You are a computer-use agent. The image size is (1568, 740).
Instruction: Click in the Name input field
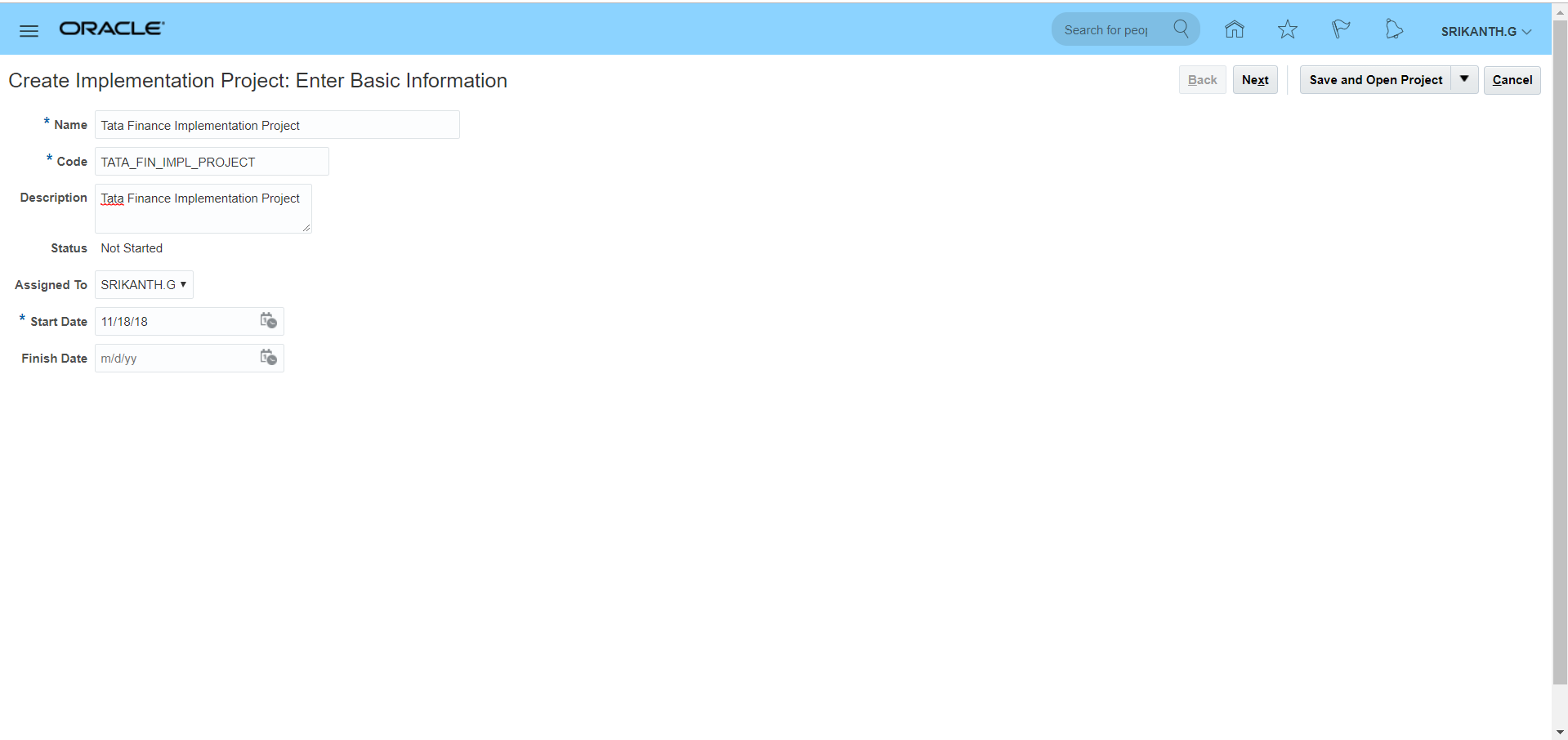point(277,125)
